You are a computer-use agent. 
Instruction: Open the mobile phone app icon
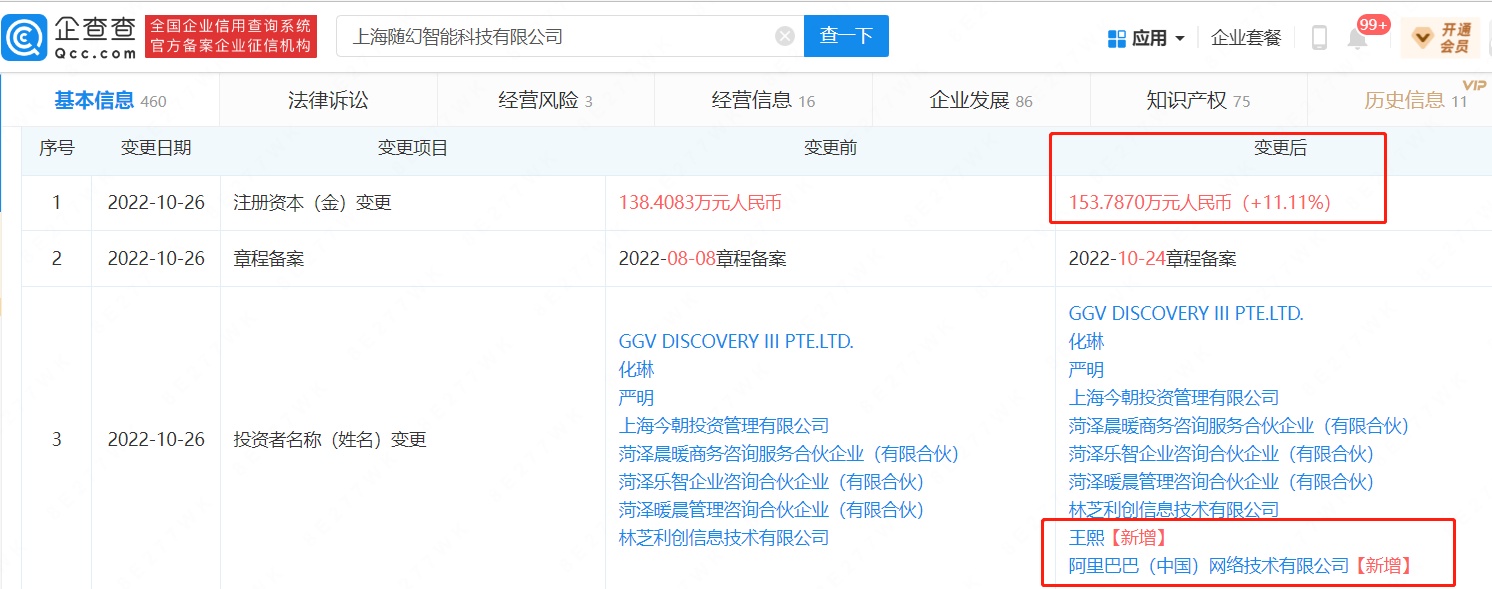[1319, 38]
